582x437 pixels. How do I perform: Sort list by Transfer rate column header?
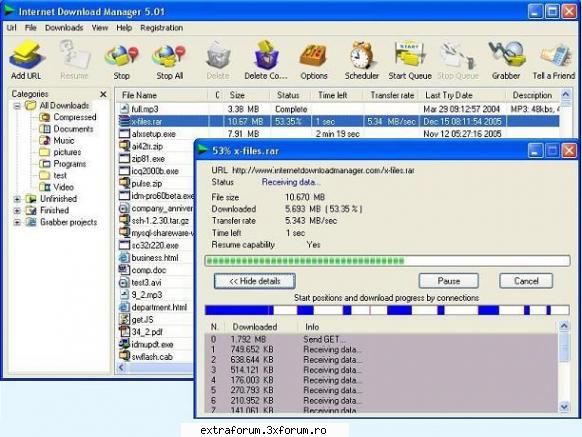(x=392, y=95)
